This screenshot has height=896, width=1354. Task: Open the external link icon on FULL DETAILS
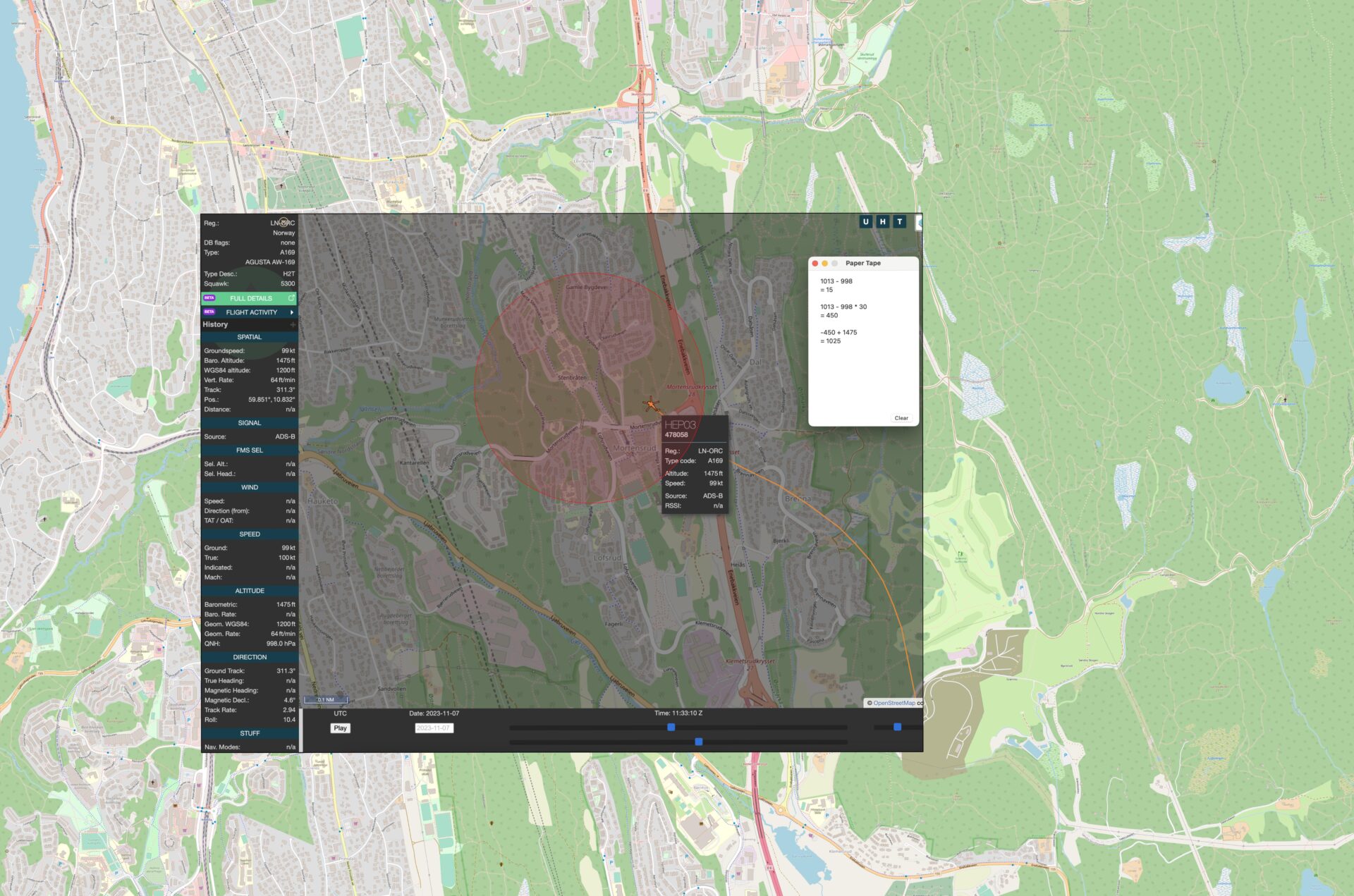click(x=291, y=298)
